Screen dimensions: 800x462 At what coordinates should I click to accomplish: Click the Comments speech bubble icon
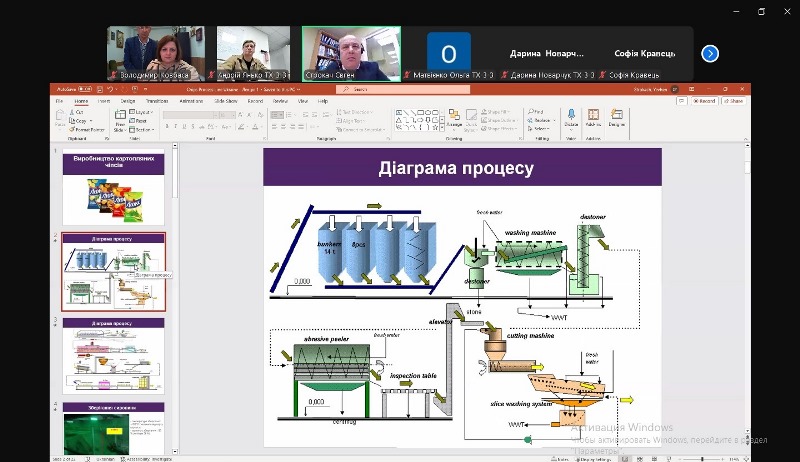click(x=682, y=101)
